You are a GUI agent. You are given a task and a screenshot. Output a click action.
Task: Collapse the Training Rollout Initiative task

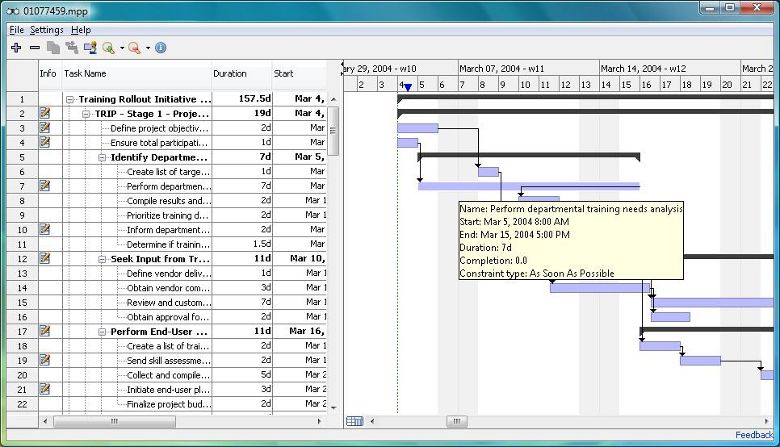(70, 100)
